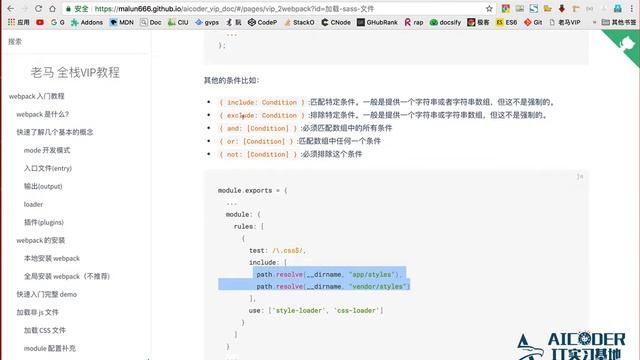Screen dimensions: 640x360
Task: Click the use: ['style-loader', 'css-loader'] line
Action: click(316, 311)
